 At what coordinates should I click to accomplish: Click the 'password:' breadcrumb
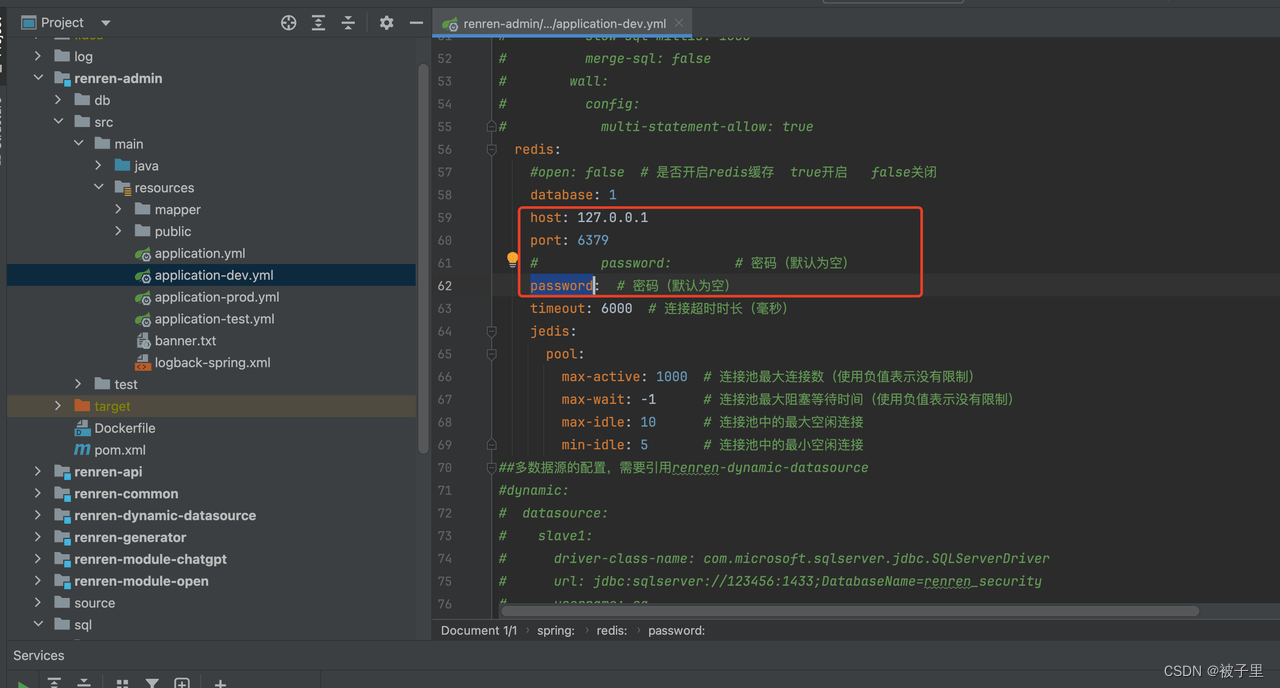(x=677, y=631)
